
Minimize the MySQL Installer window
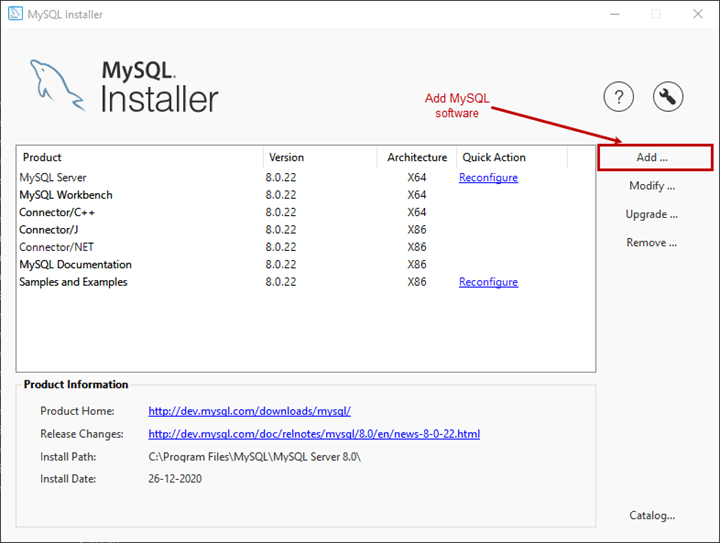coord(614,14)
